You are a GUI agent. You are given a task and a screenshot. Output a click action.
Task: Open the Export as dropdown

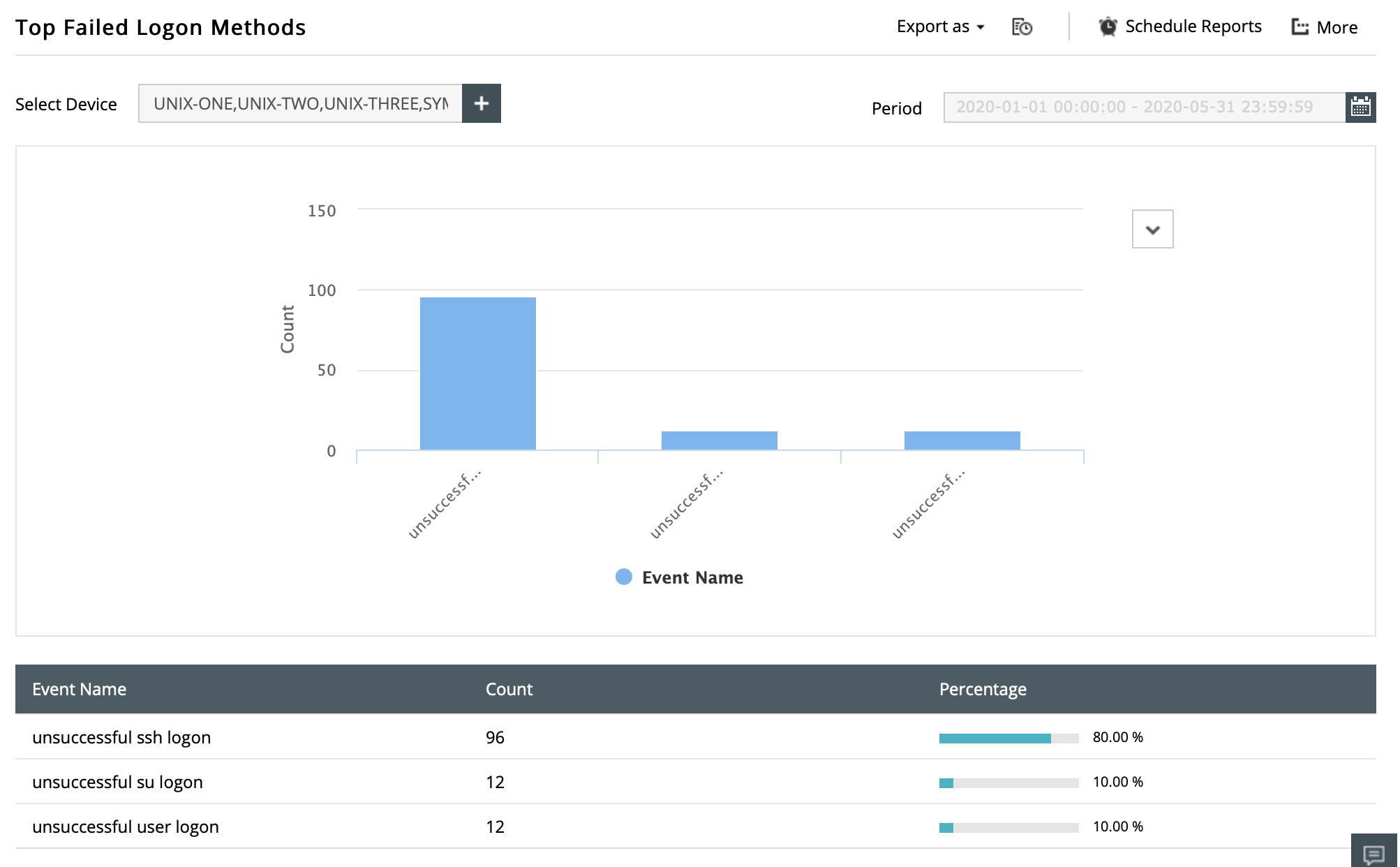939,27
